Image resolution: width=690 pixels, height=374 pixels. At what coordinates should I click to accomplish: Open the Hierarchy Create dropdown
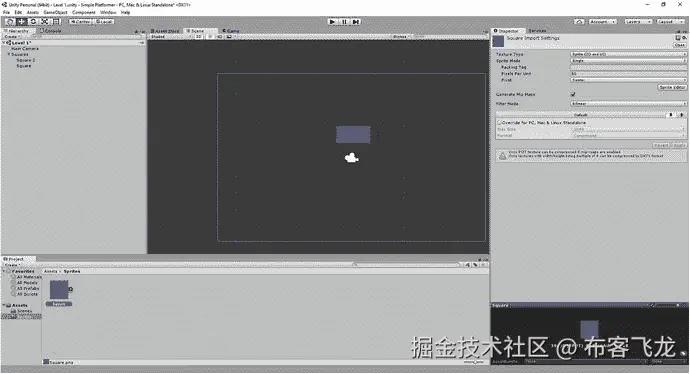[x=11, y=37]
